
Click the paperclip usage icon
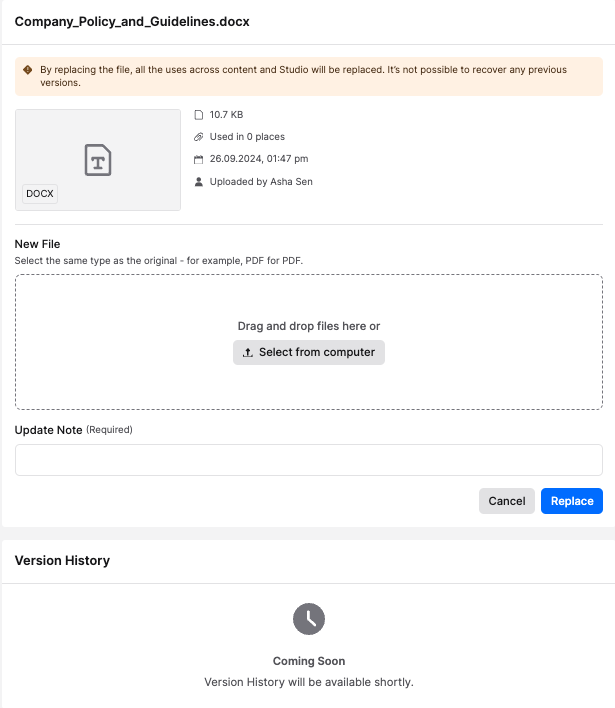point(199,137)
